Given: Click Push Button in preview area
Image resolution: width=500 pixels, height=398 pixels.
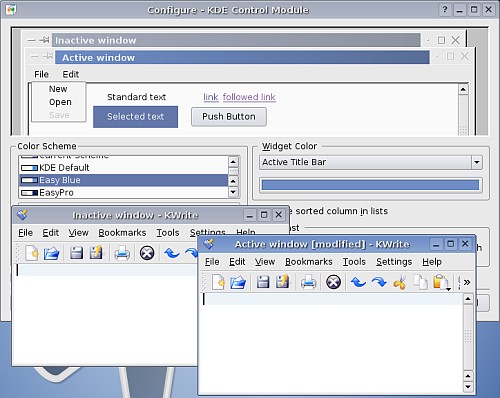Looking at the screenshot, I should [x=229, y=117].
